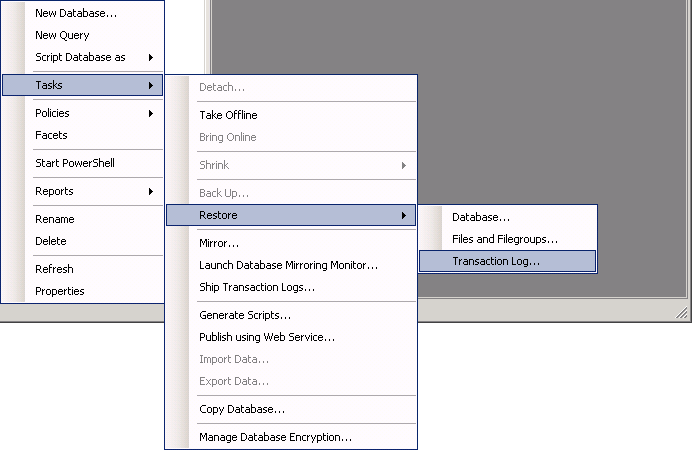Screen dimensions: 692x450
Task: Expand the Tasks submenu arrow
Action: click(151, 85)
